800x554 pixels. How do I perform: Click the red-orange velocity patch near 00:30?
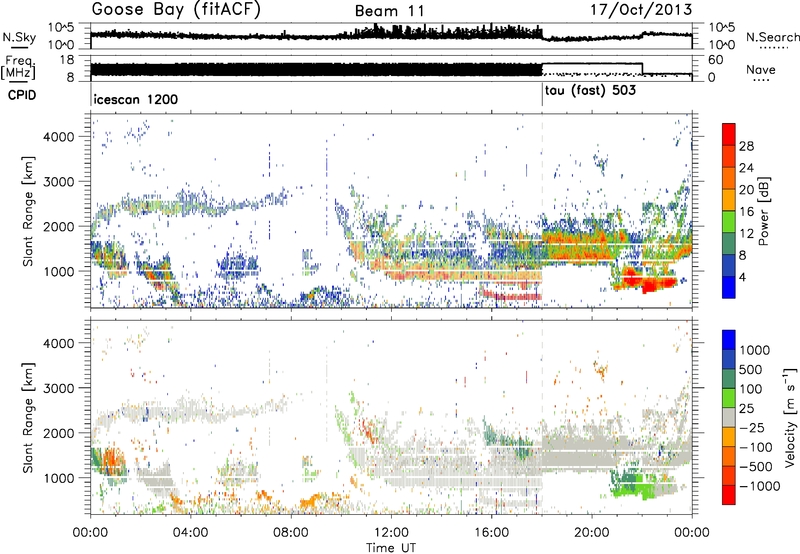111,461
